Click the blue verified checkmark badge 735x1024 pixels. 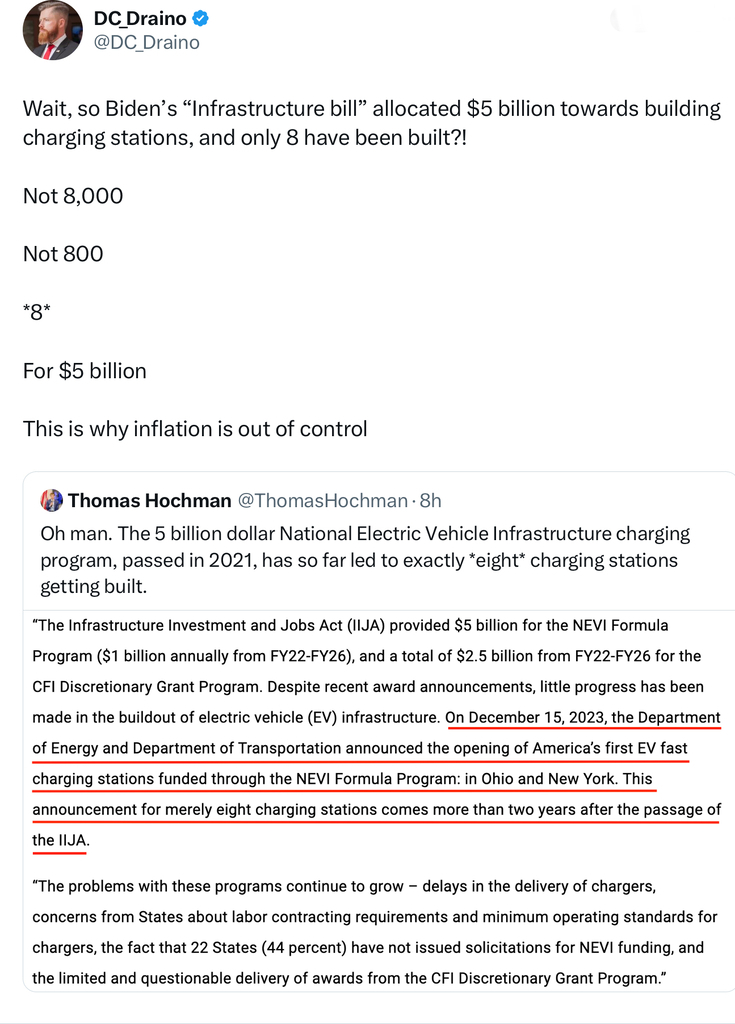(x=200, y=19)
